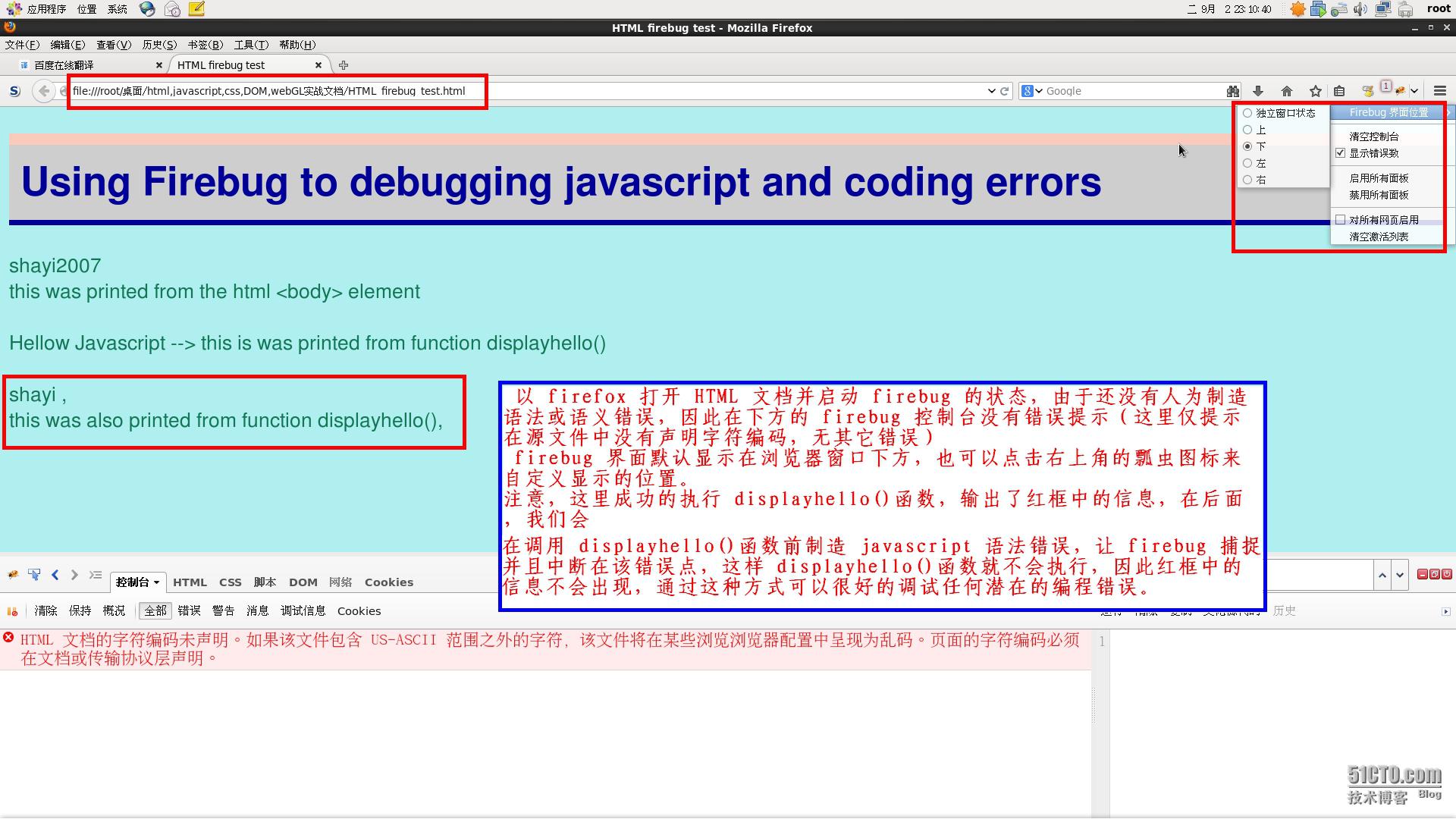Enable 对所有网页启用 checkbox
This screenshot has width=1456, height=819.
pos(1341,220)
